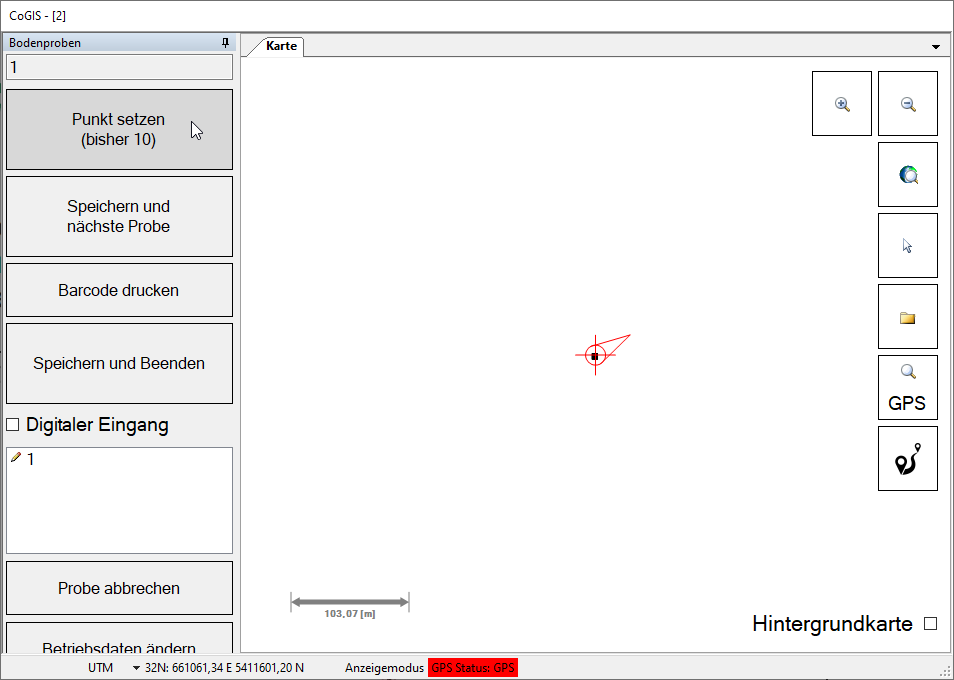
Task: Click the full extent globe icon
Action: click(x=907, y=174)
